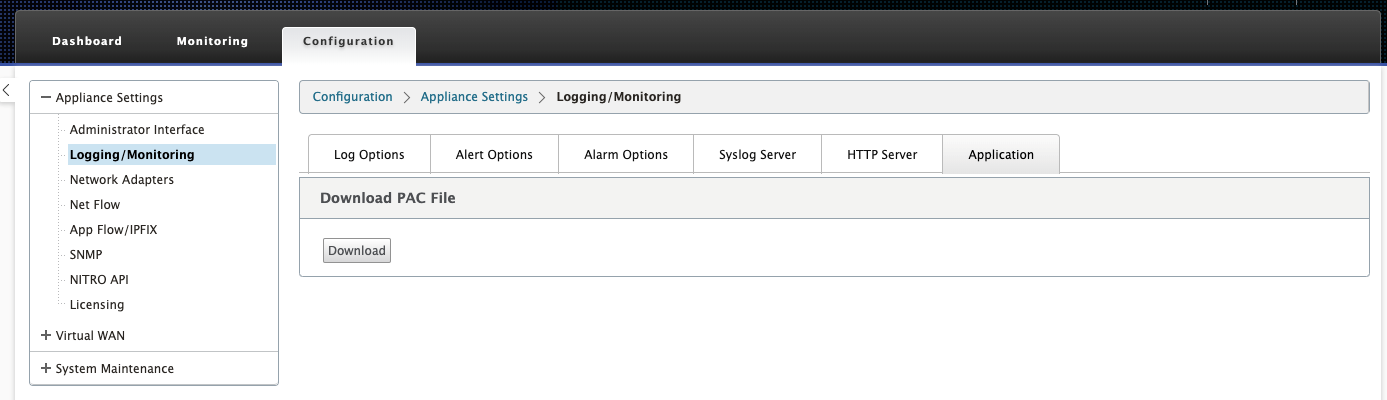The height and width of the screenshot is (400, 1387).
Task: Open Administrator Interface in the sidebar
Action: click(x=137, y=130)
